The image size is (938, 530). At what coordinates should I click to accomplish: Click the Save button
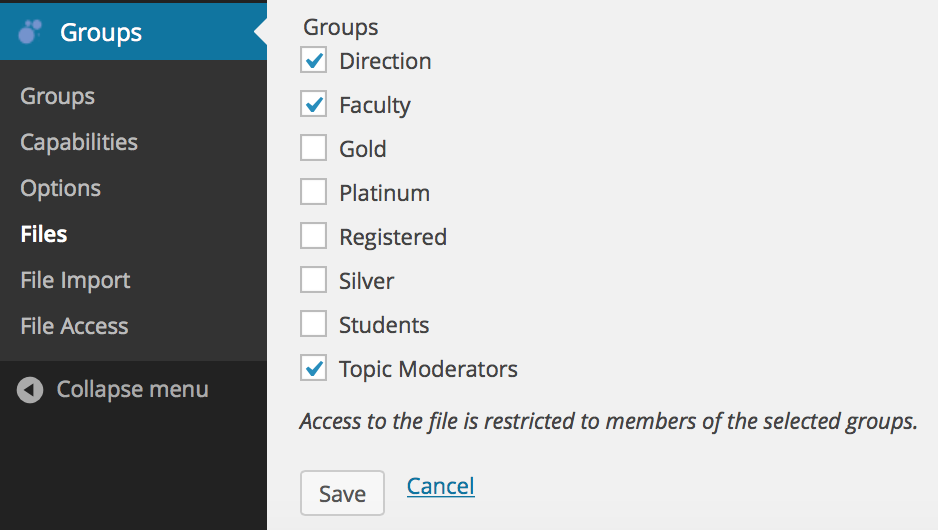(342, 493)
